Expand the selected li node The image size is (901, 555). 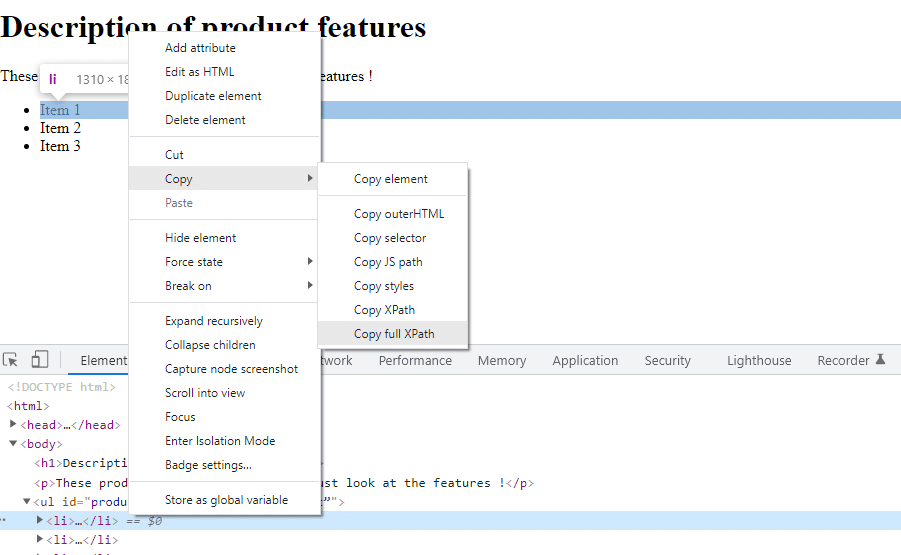(x=40, y=520)
